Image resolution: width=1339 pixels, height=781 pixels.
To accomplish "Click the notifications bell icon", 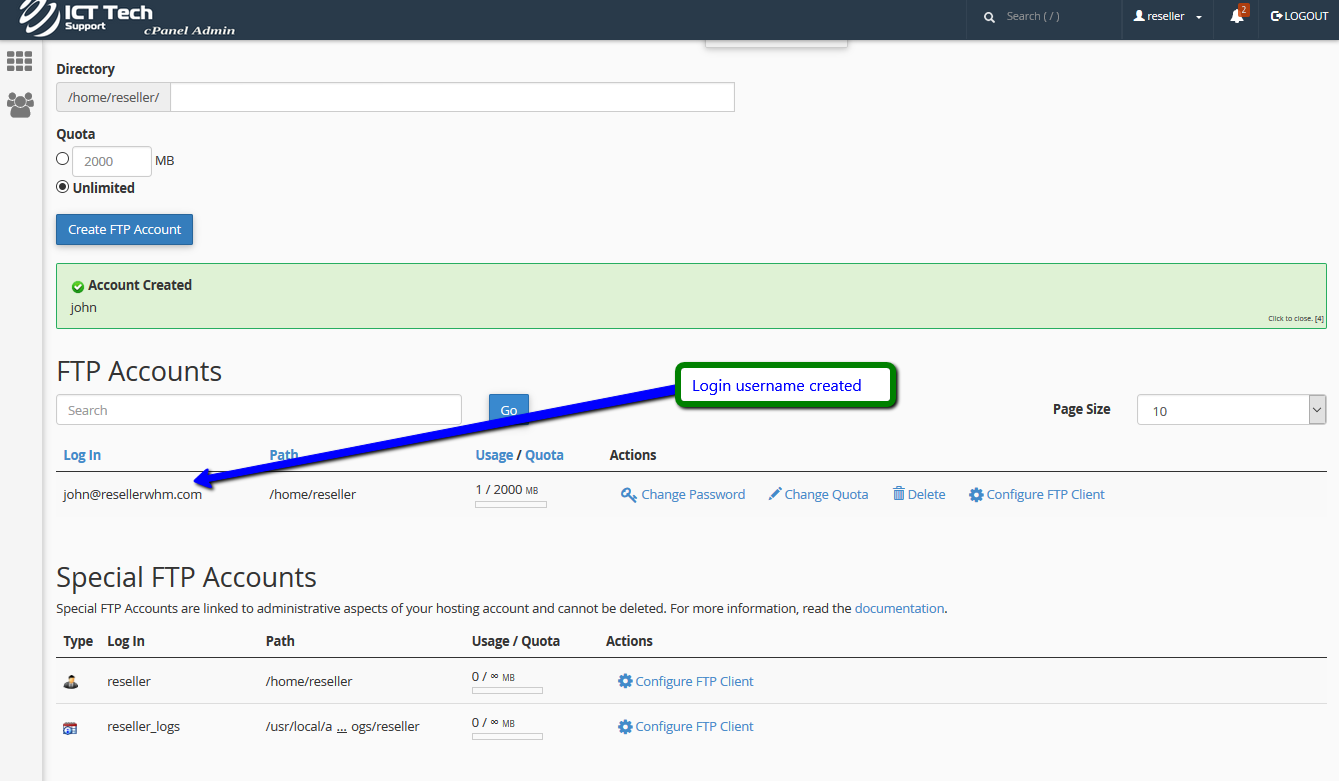I will pyautogui.click(x=1237, y=16).
